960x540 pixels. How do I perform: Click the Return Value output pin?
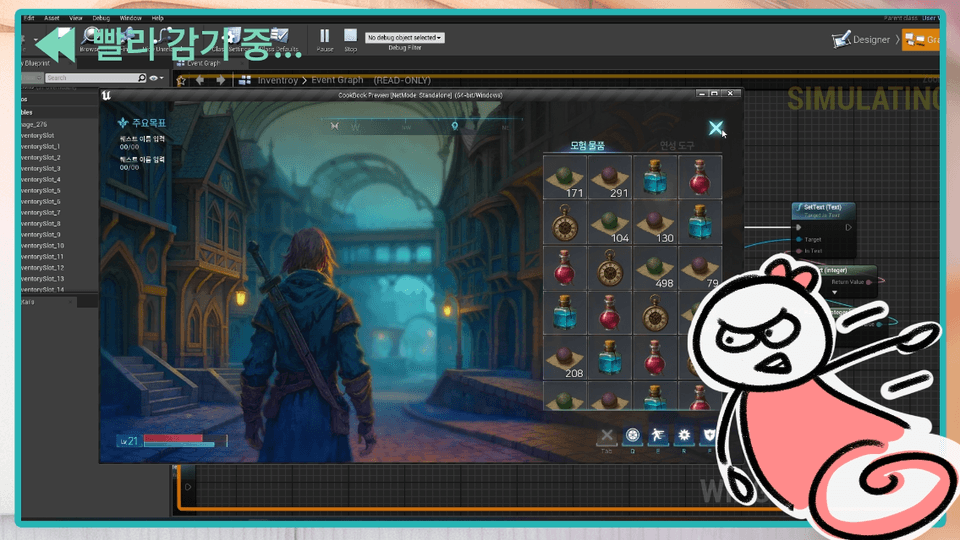tap(868, 282)
